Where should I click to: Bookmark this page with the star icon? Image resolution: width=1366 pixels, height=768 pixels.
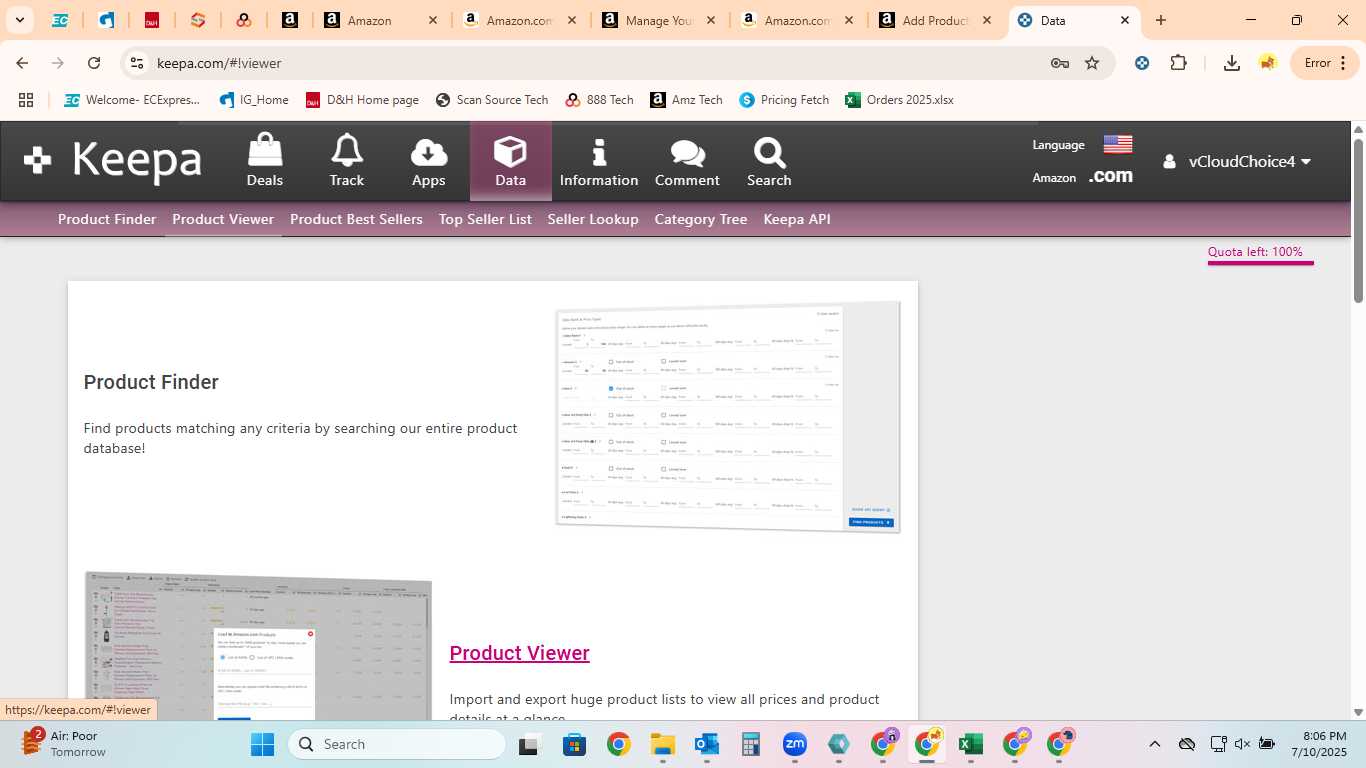coord(1092,63)
